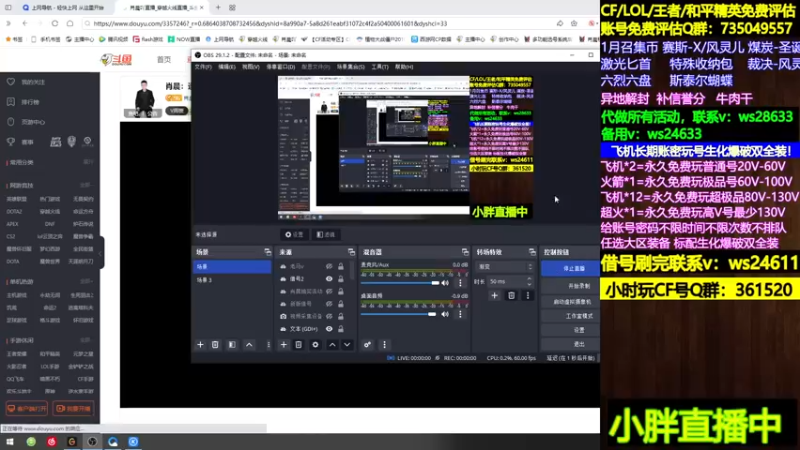800x450 pixels.
Task: Toggle visibility of 视频采集设备 source
Action: (329, 316)
